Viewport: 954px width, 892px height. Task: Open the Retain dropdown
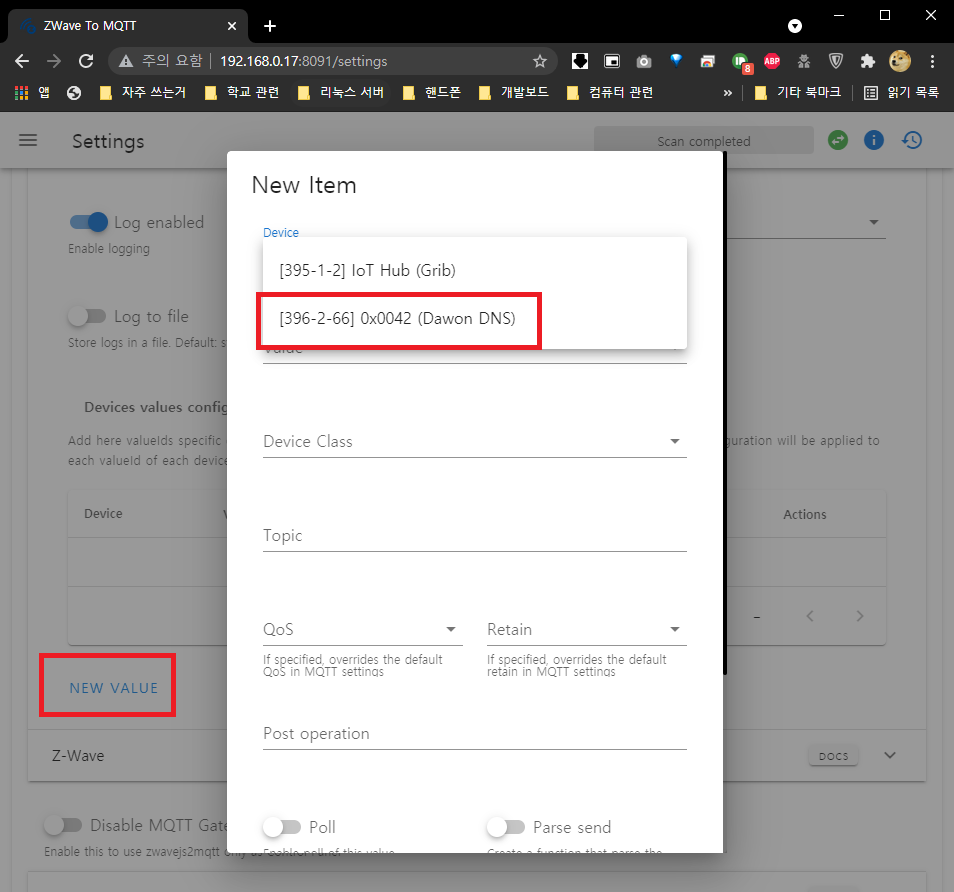point(587,629)
